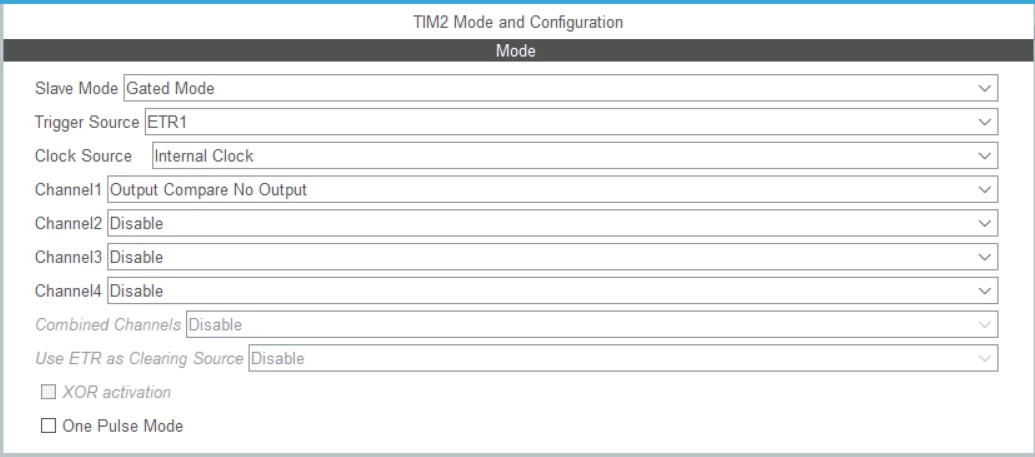Expand Channel2 dropdown chevron
Image resolution: width=1035 pixels, height=457 pixels.
[x=984, y=223]
